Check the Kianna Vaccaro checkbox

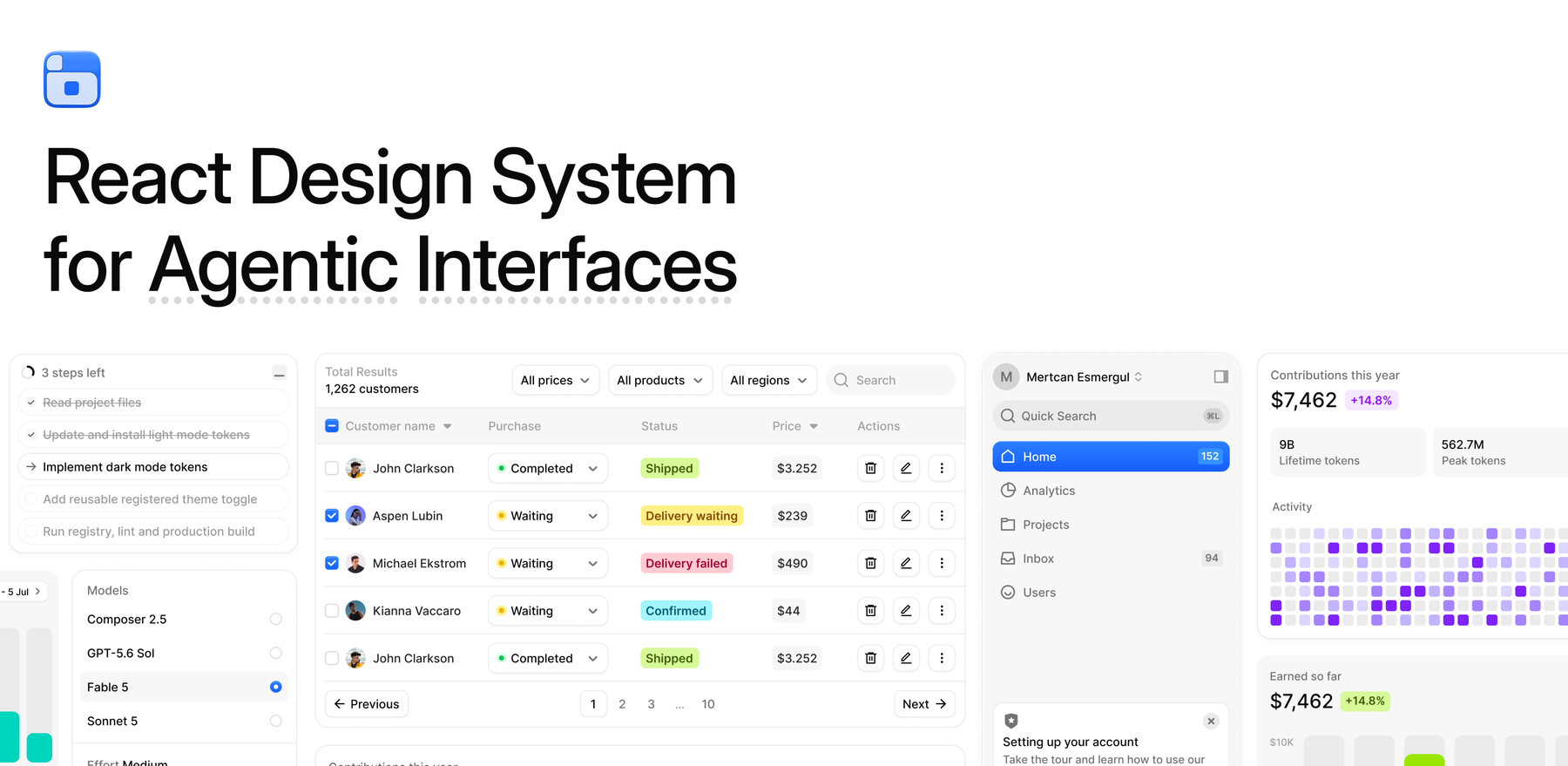pyautogui.click(x=332, y=611)
